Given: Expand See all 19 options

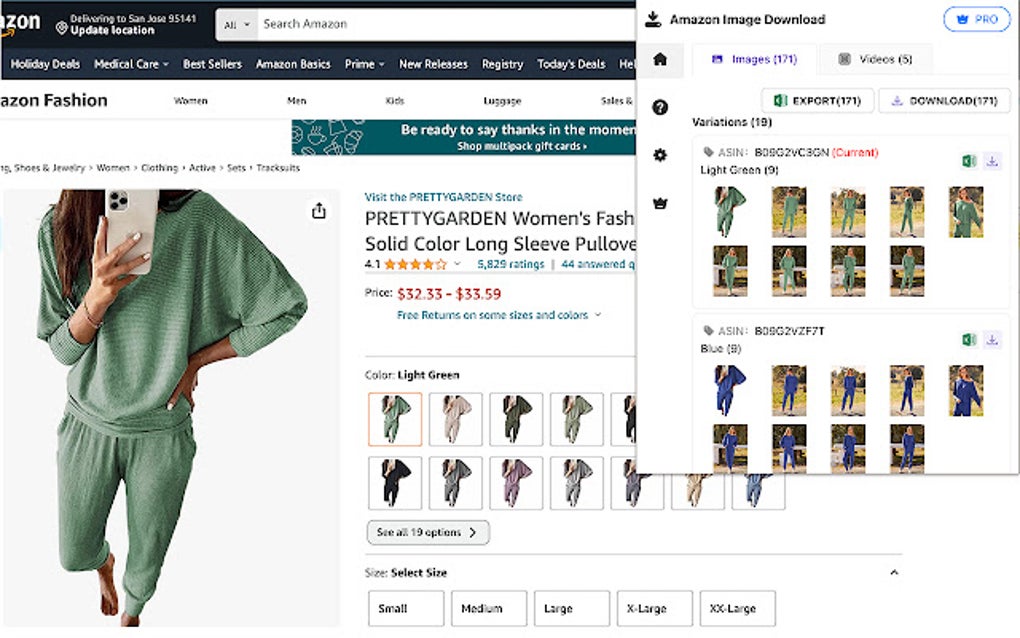Looking at the screenshot, I should click(427, 533).
